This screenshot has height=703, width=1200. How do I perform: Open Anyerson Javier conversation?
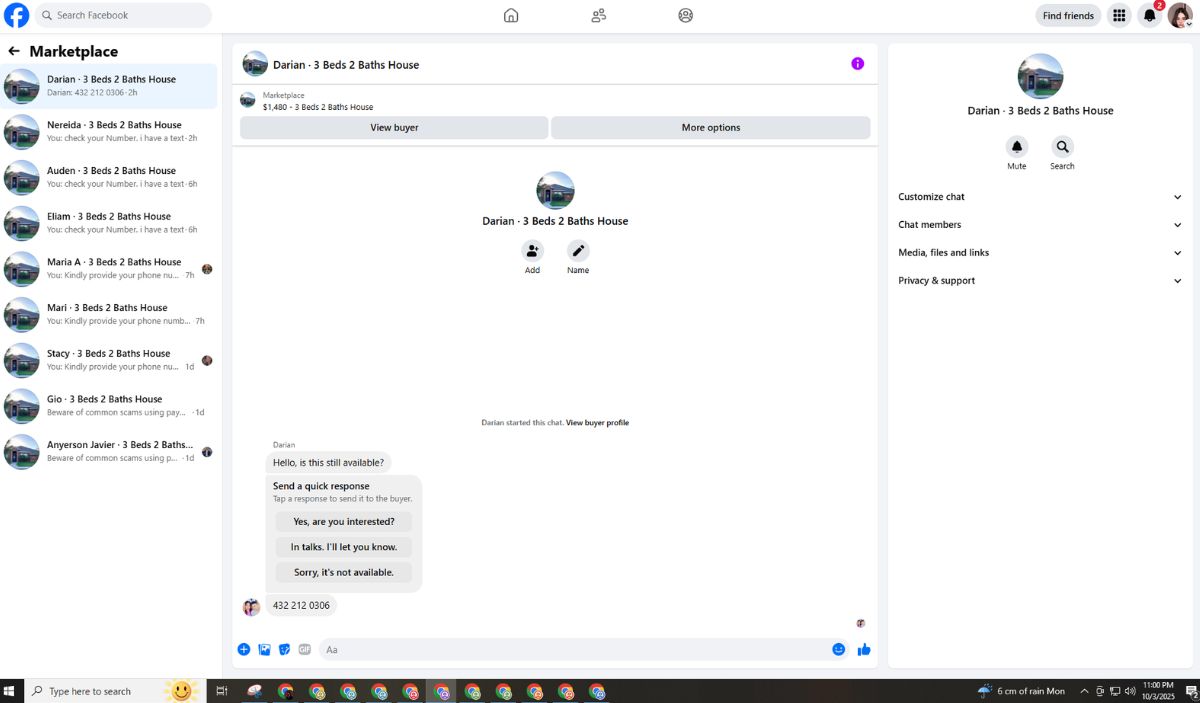[109, 451]
